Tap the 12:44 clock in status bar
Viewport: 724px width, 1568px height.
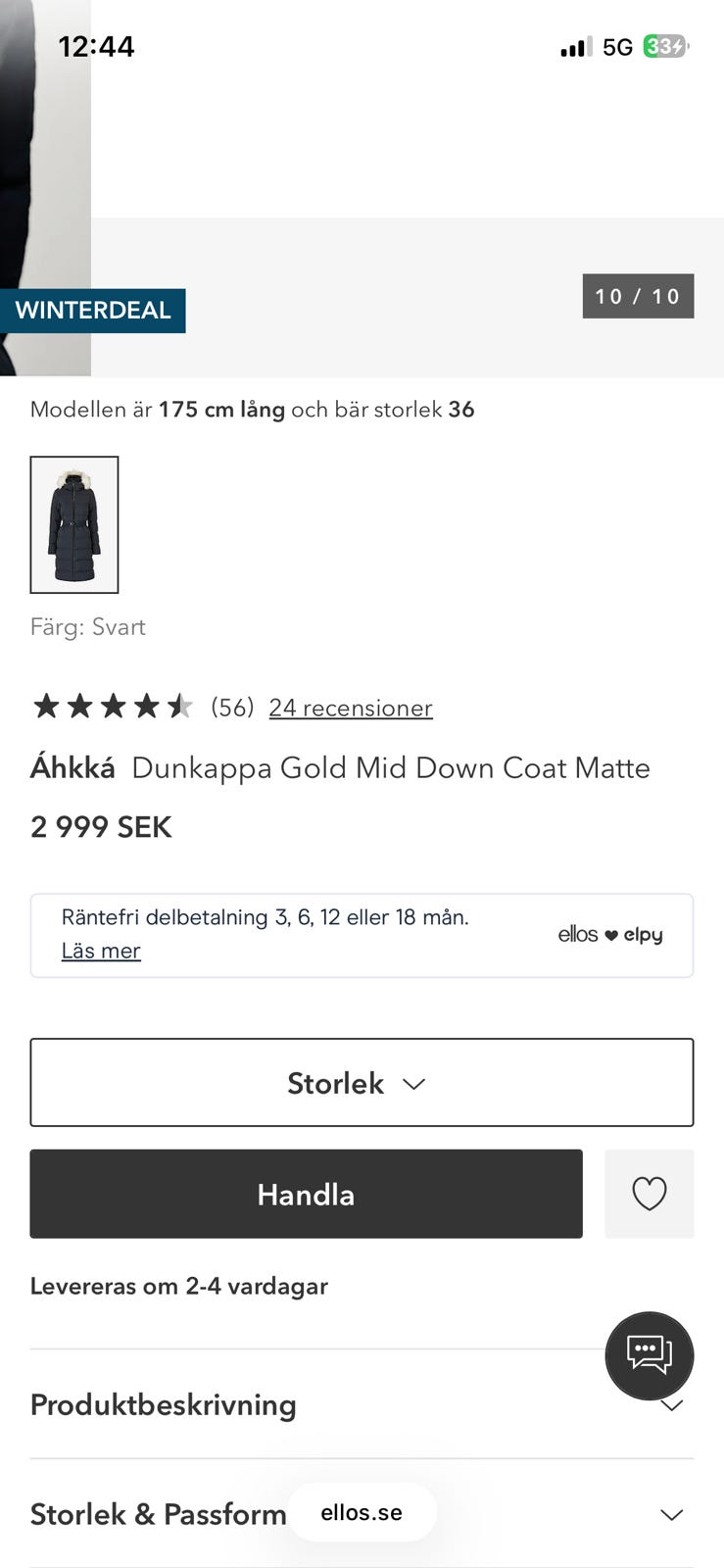point(96,46)
